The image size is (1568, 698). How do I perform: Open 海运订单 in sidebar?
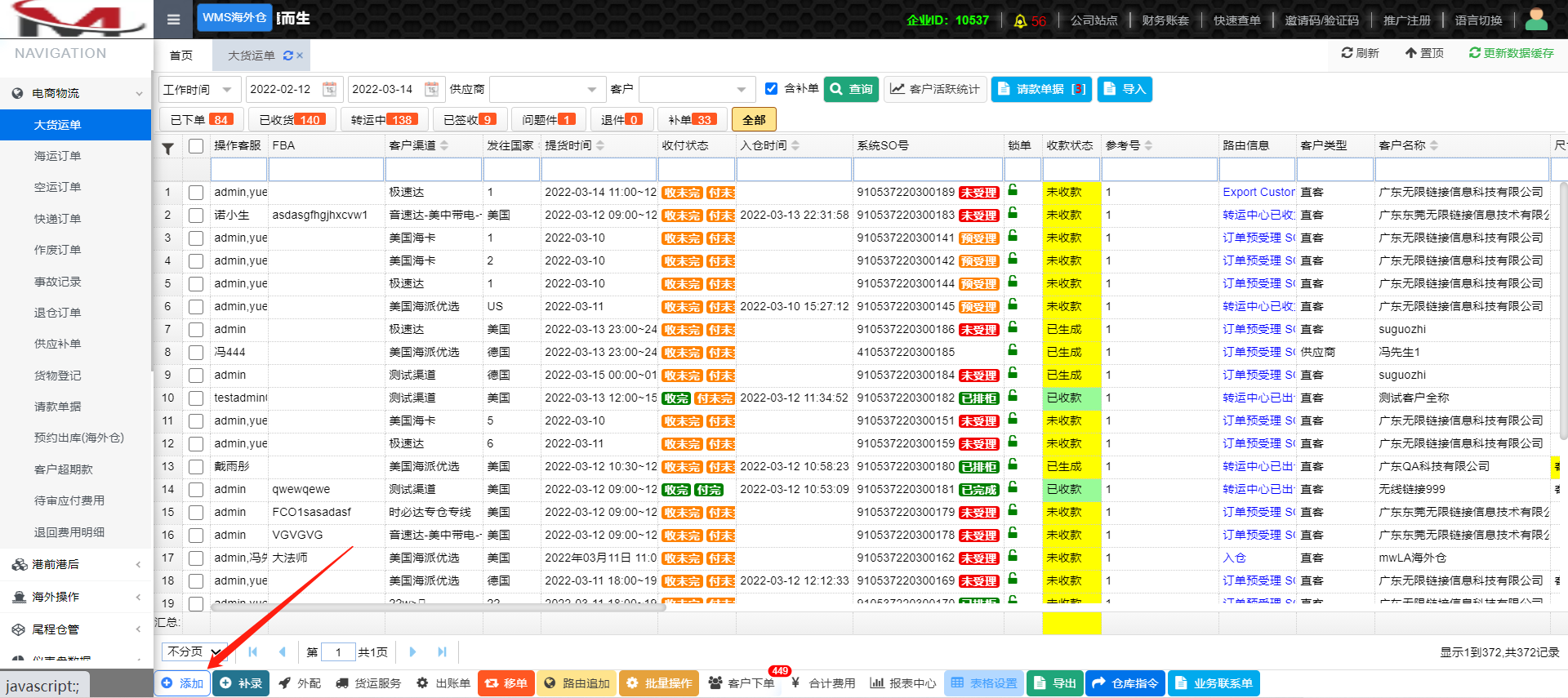57,156
